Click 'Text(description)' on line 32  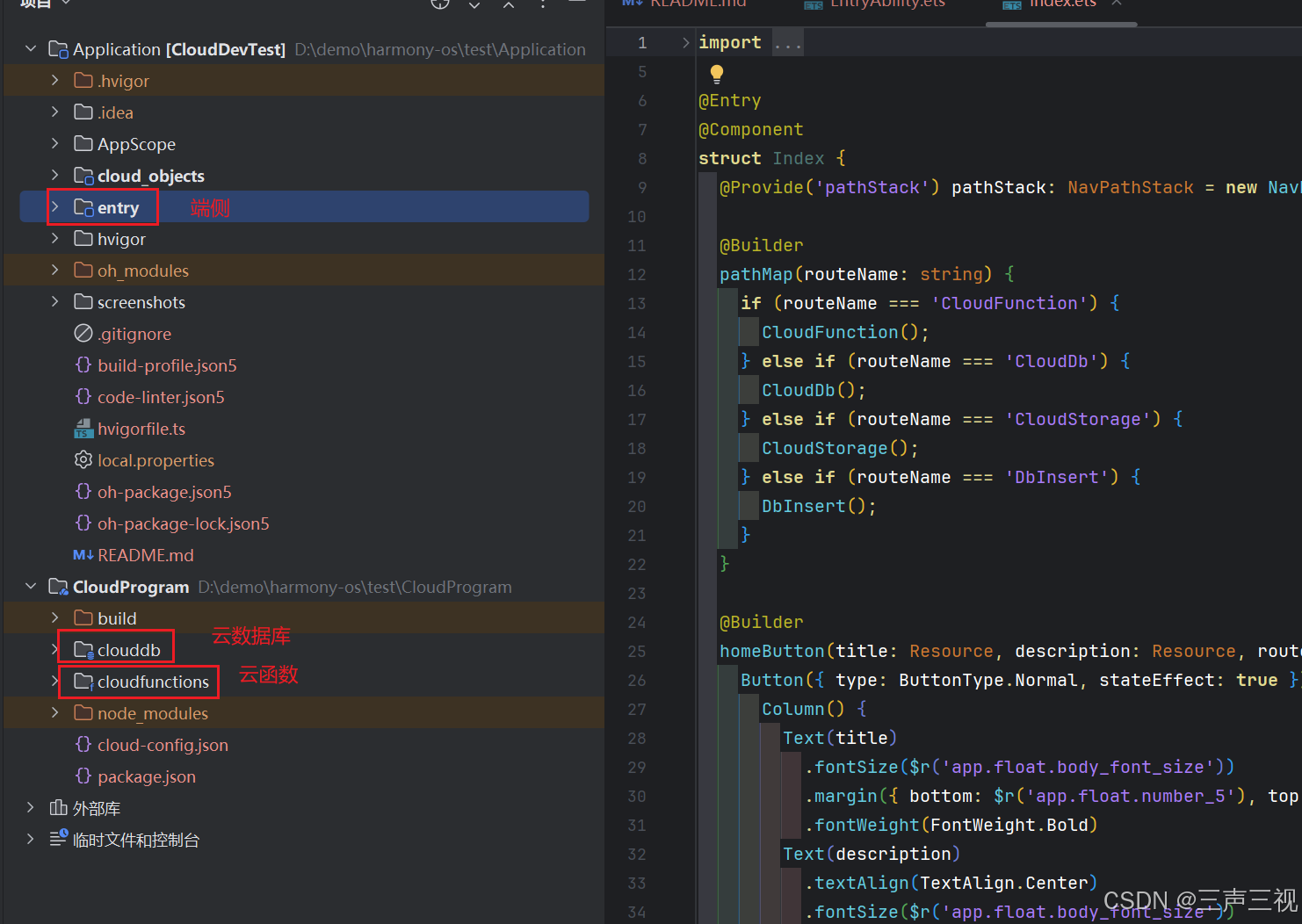(872, 854)
